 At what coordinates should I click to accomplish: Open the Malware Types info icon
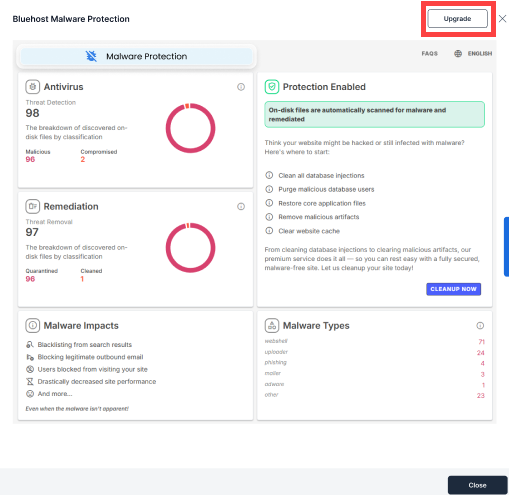[480, 326]
